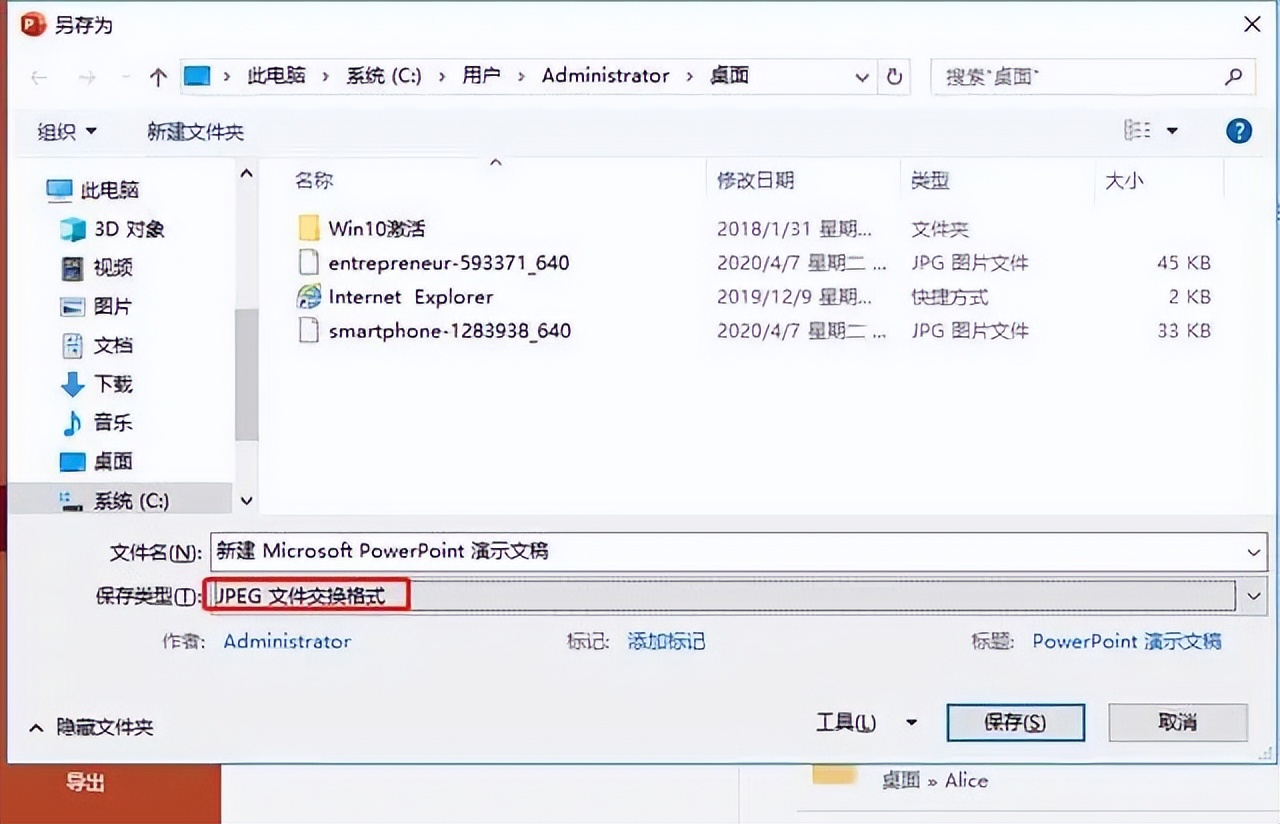1280x824 pixels.
Task: Click the up one level folder arrow
Action: pyautogui.click(x=158, y=76)
